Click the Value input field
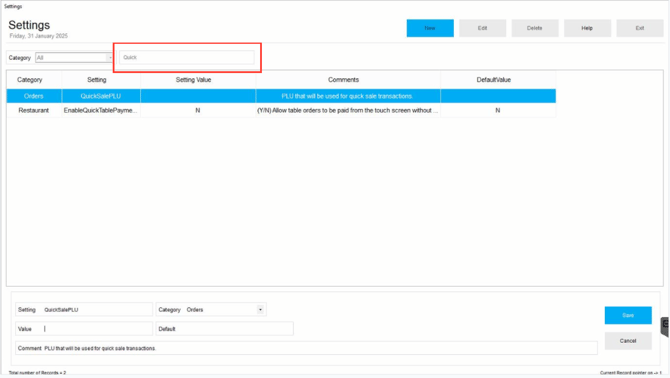The image size is (670, 378). (x=84, y=329)
